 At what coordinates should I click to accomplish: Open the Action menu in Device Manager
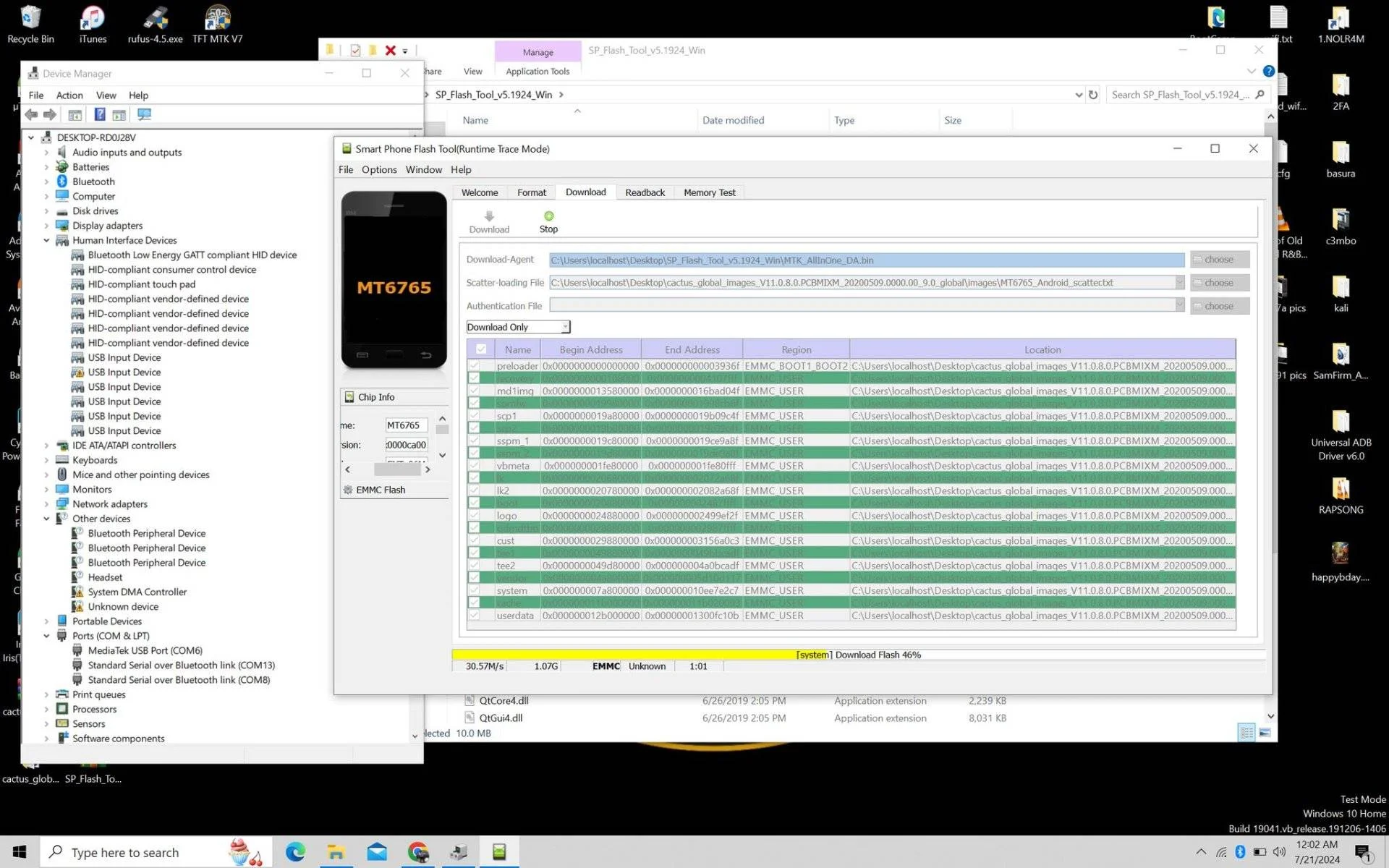click(x=69, y=95)
